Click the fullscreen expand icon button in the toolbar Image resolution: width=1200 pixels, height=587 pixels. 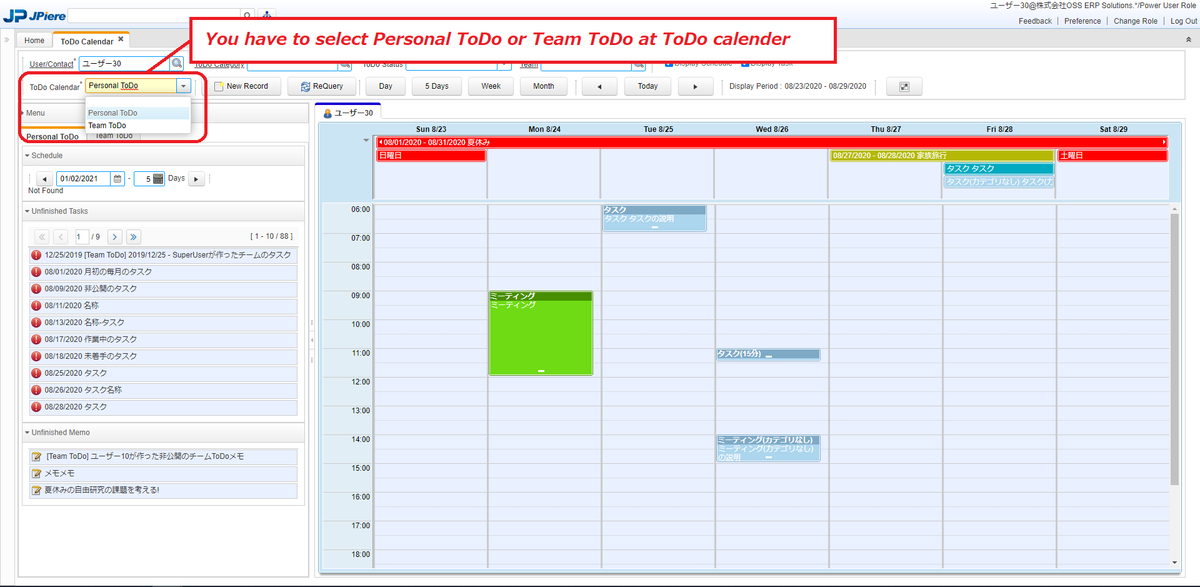pyautogui.click(x=904, y=87)
